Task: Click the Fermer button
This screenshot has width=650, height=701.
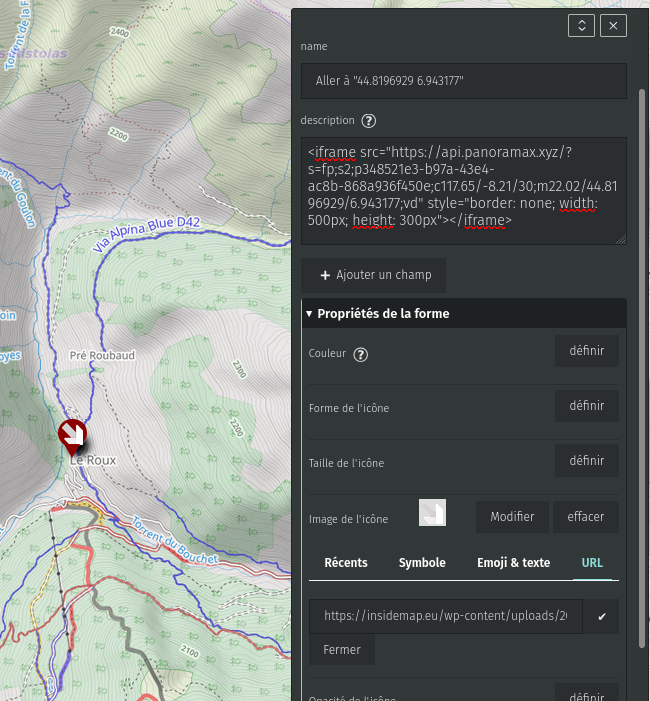Action: click(x=342, y=650)
